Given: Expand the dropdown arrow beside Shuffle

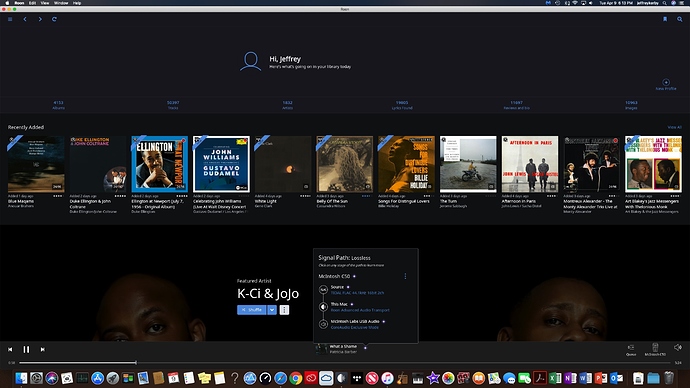Looking at the screenshot, I should pos(272,310).
